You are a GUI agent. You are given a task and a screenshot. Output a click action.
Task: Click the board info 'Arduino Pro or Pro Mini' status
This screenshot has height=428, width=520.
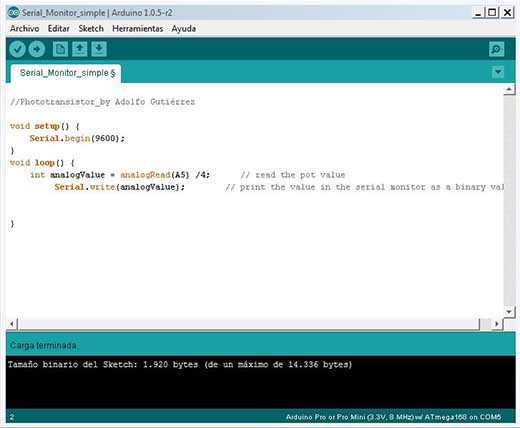[x=393, y=417]
